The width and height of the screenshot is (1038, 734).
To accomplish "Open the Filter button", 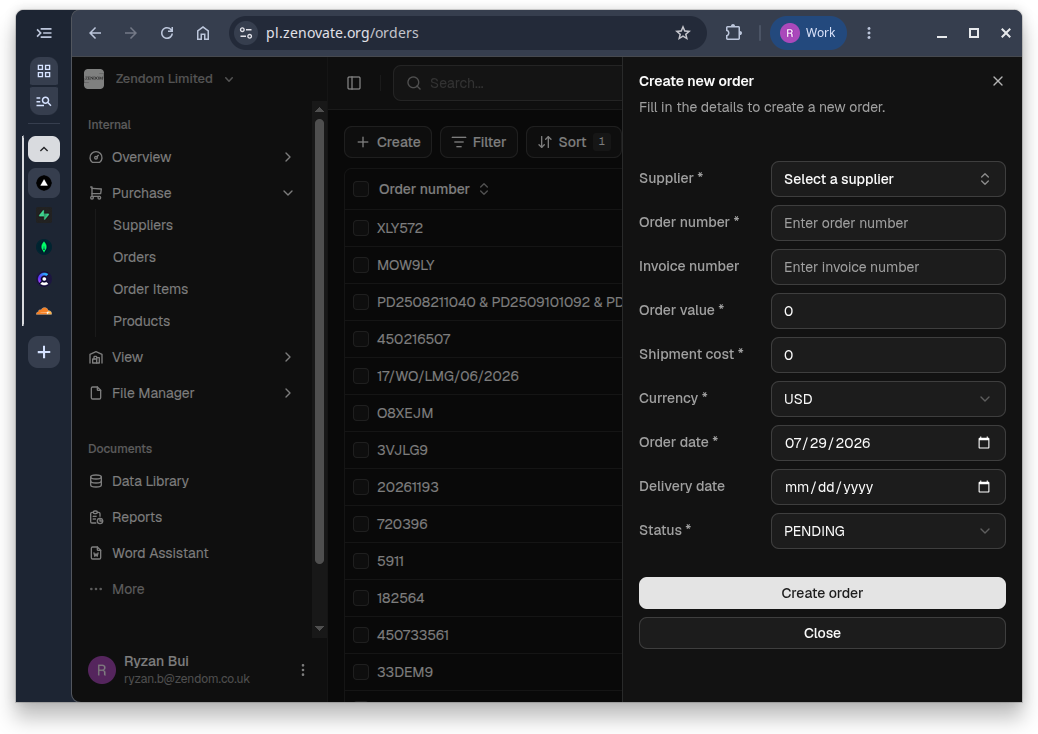I will click(x=479, y=142).
